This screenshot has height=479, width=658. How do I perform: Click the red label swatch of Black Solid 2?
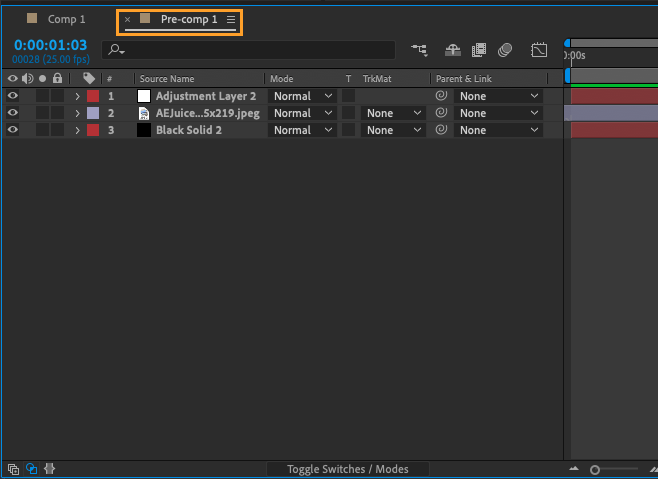click(x=93, y=130)
